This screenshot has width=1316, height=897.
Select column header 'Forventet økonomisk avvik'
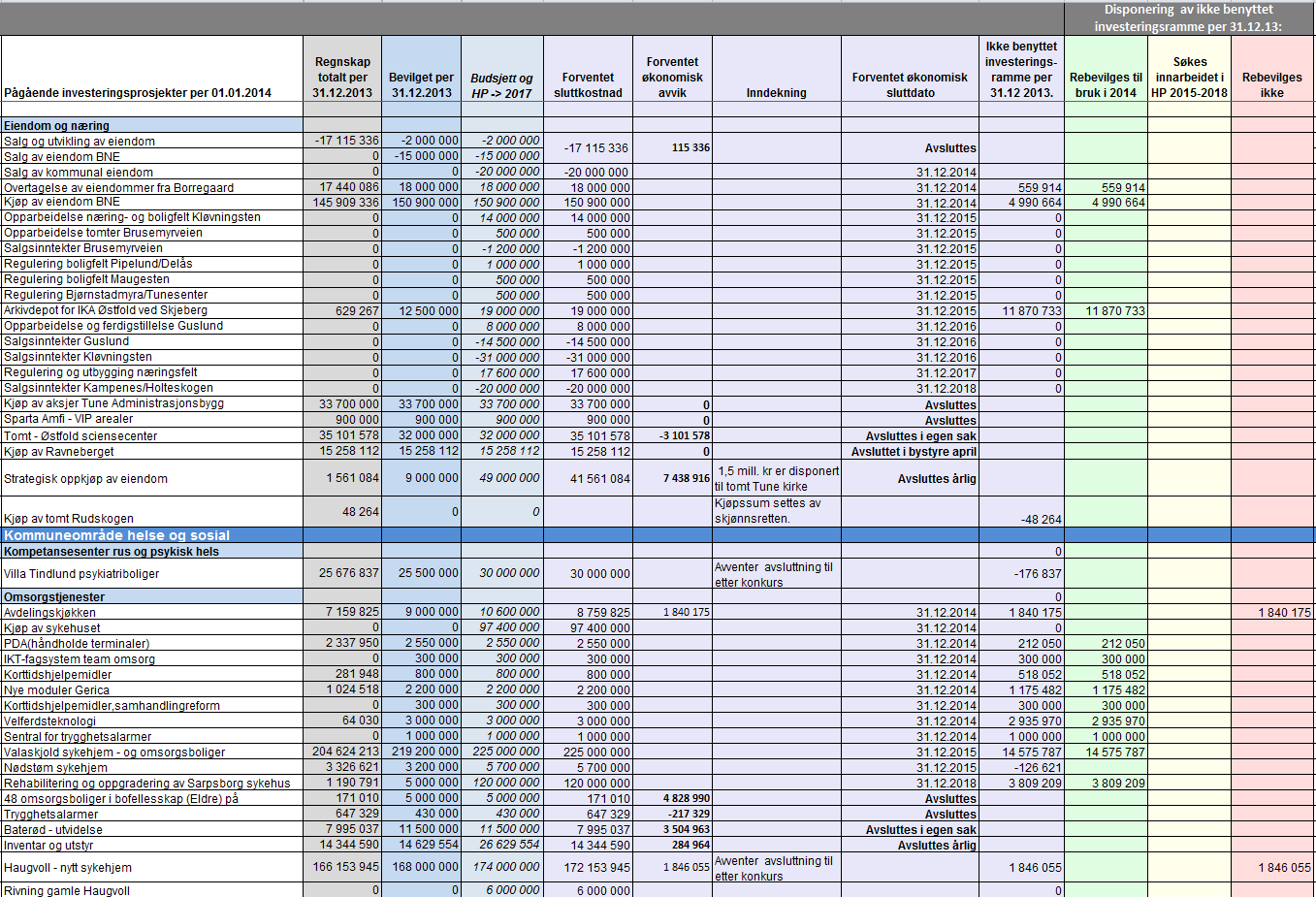tap(672, 78)
